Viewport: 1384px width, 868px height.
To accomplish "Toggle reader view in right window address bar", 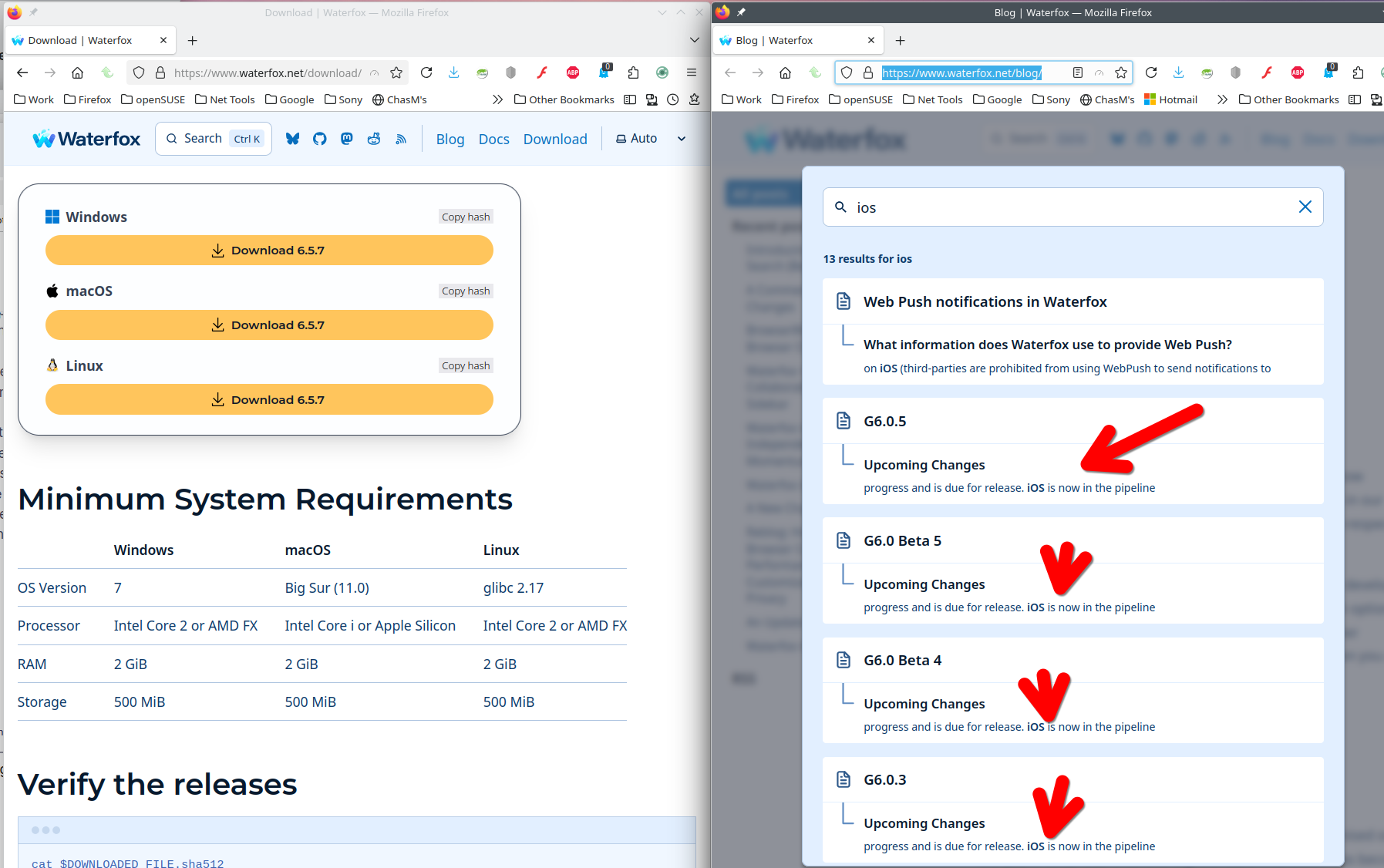I will point(1078,72).
